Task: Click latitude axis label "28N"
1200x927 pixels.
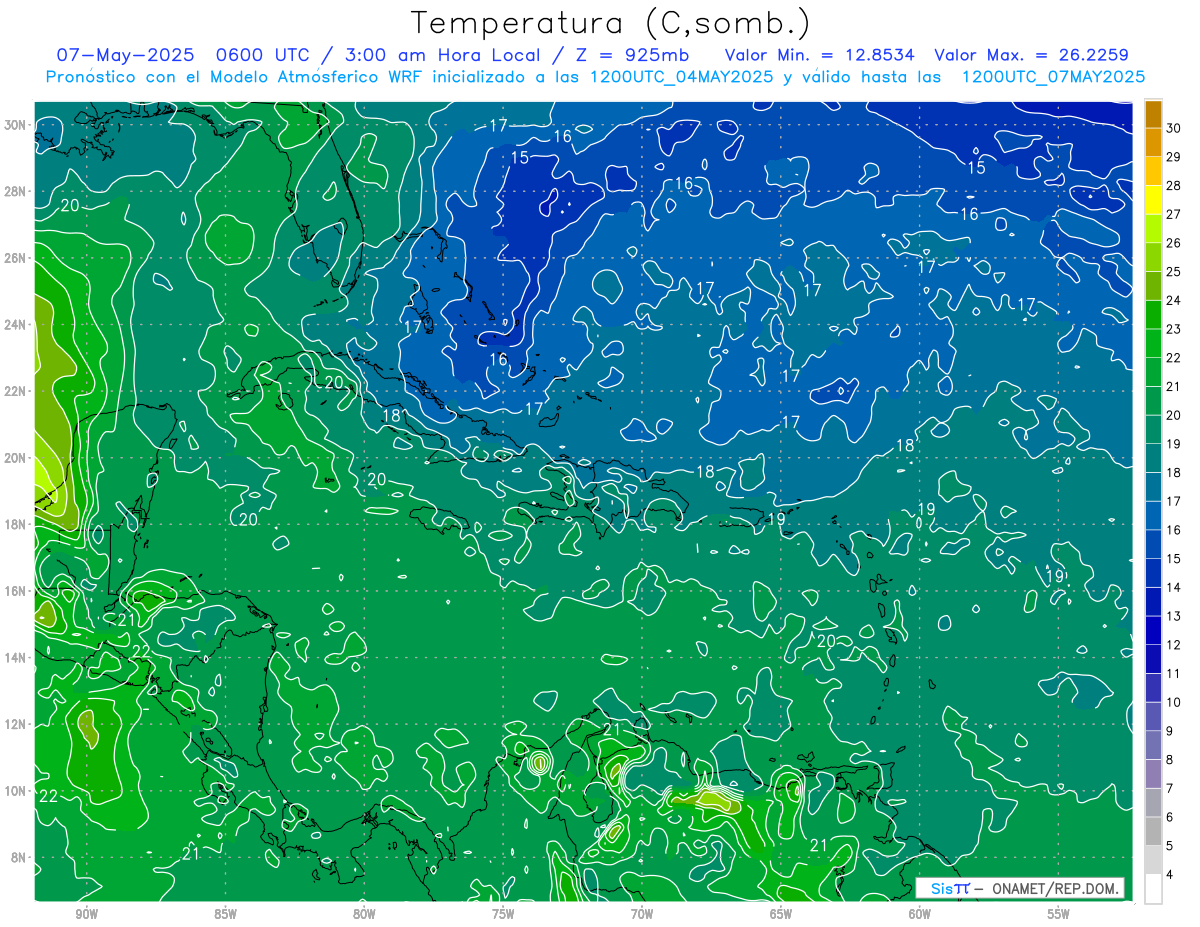Action: coord(17,191)
